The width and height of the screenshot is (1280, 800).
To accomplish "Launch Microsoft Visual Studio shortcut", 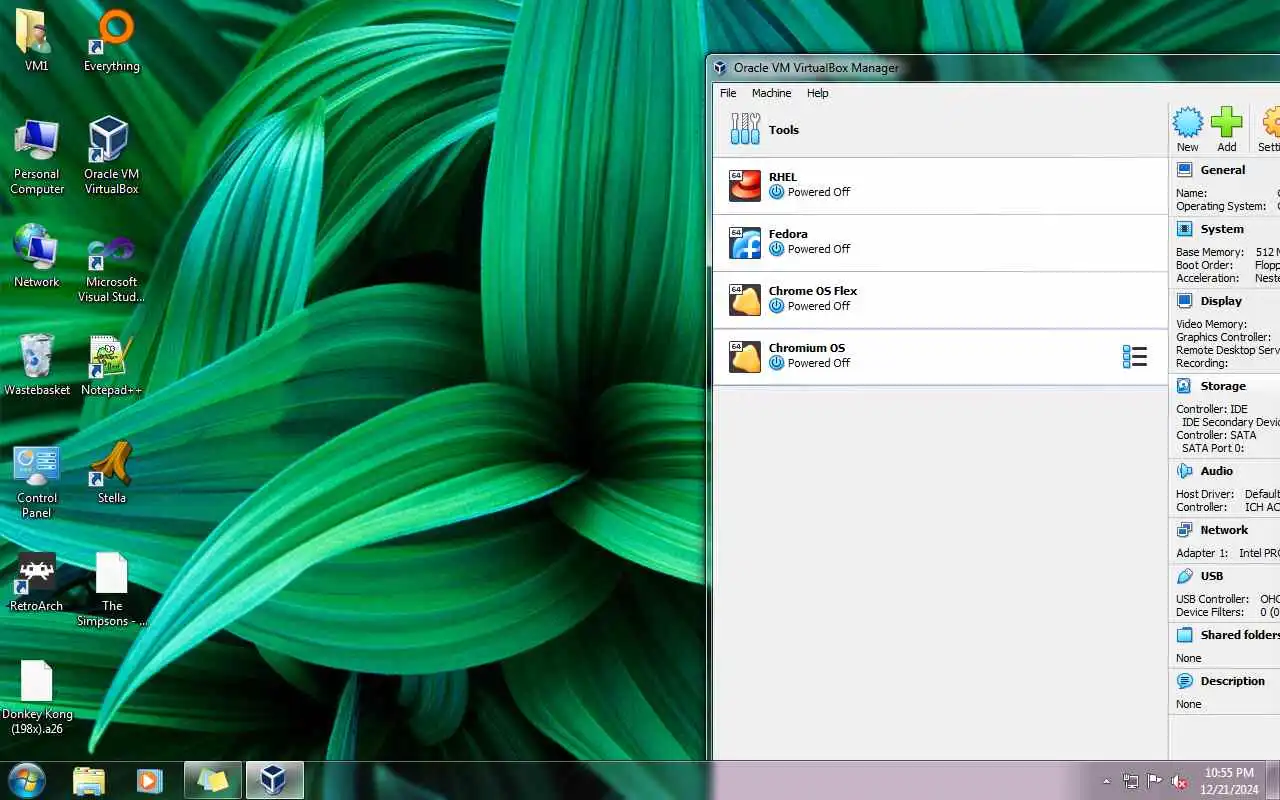I will coord(111,268).
